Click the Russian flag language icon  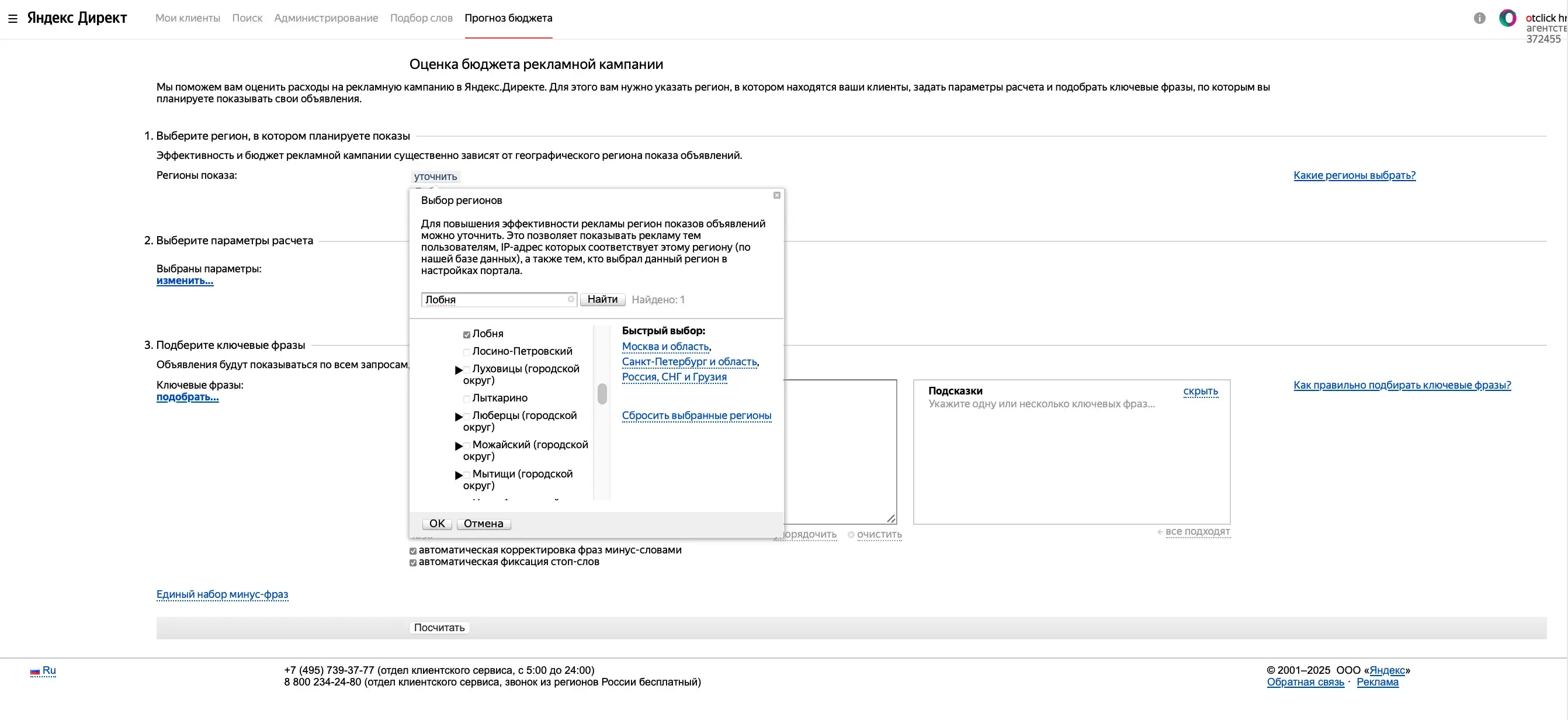(x=35, y=671)
